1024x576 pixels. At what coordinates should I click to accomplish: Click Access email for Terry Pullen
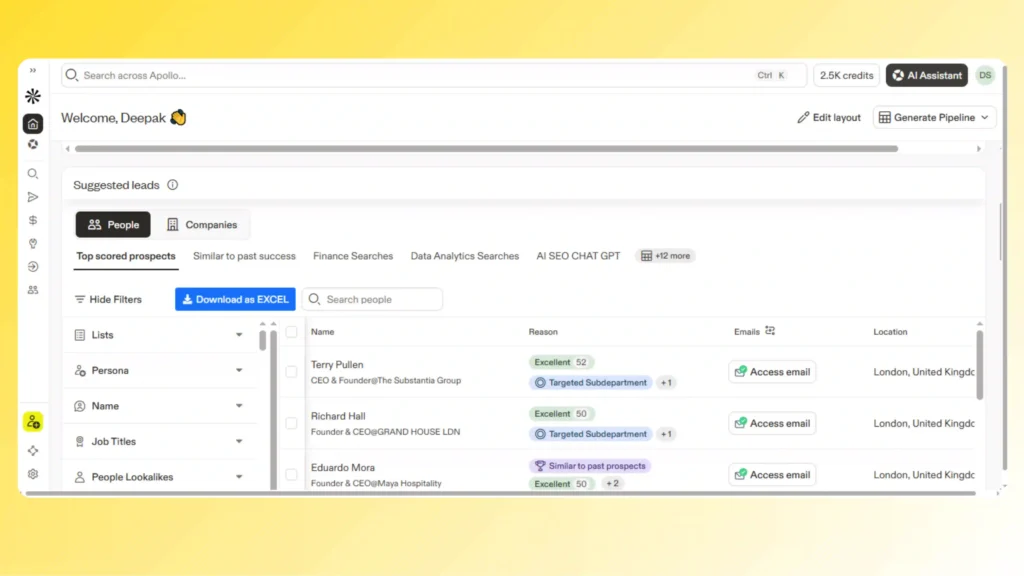point(772,372)
